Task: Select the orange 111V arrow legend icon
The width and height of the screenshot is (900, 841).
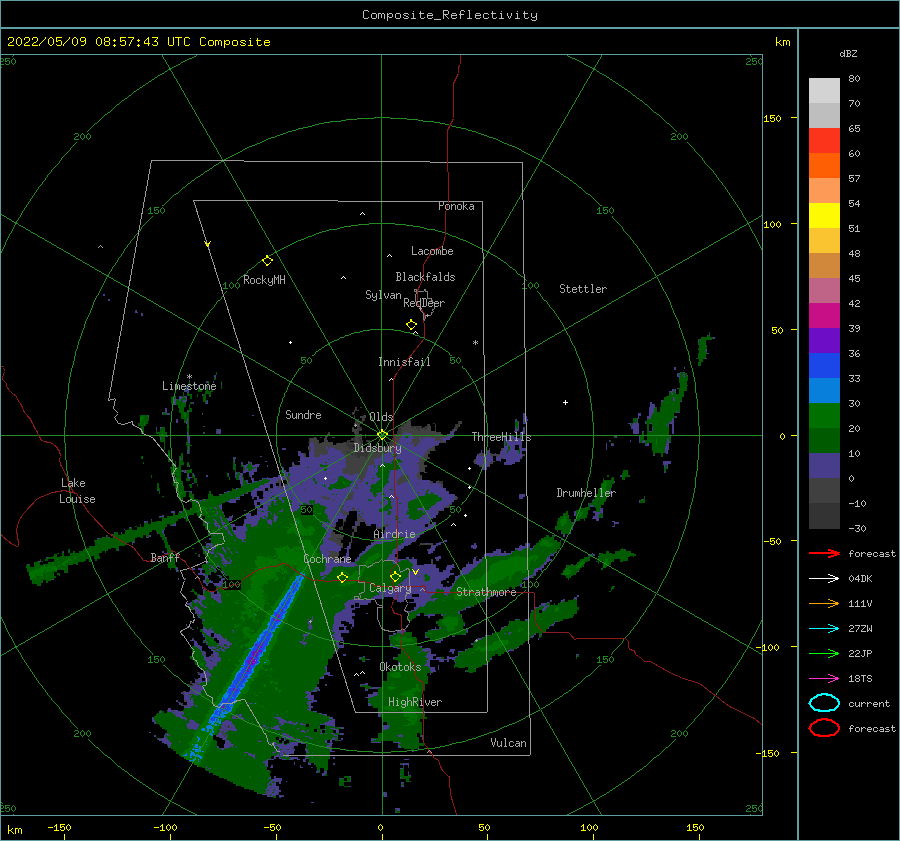Action: (824, 603)
